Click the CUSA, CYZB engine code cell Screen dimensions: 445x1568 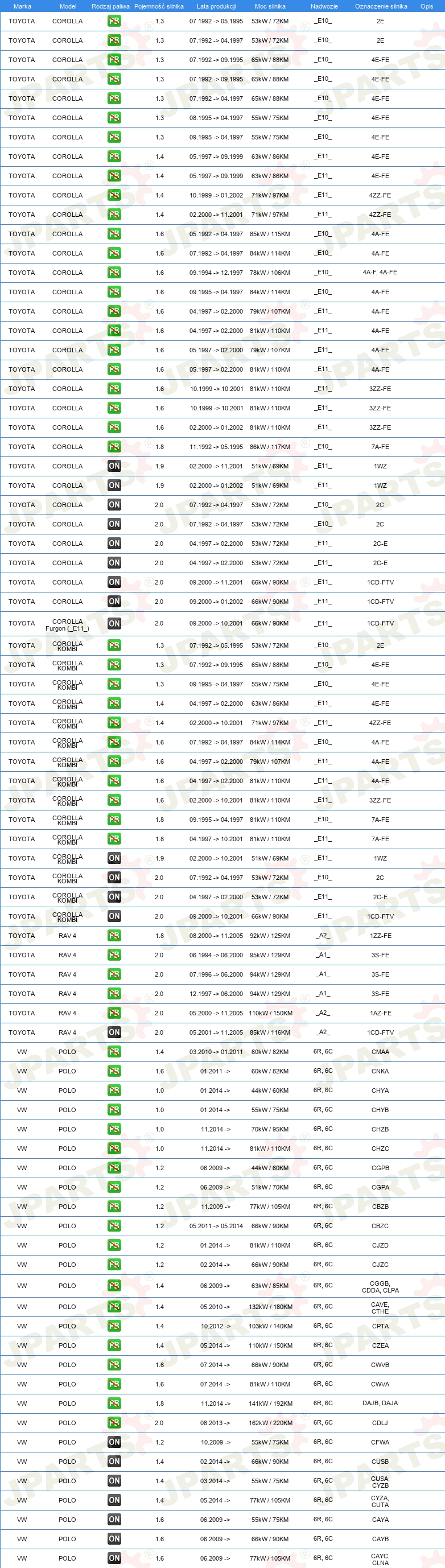click(380, 1481)
